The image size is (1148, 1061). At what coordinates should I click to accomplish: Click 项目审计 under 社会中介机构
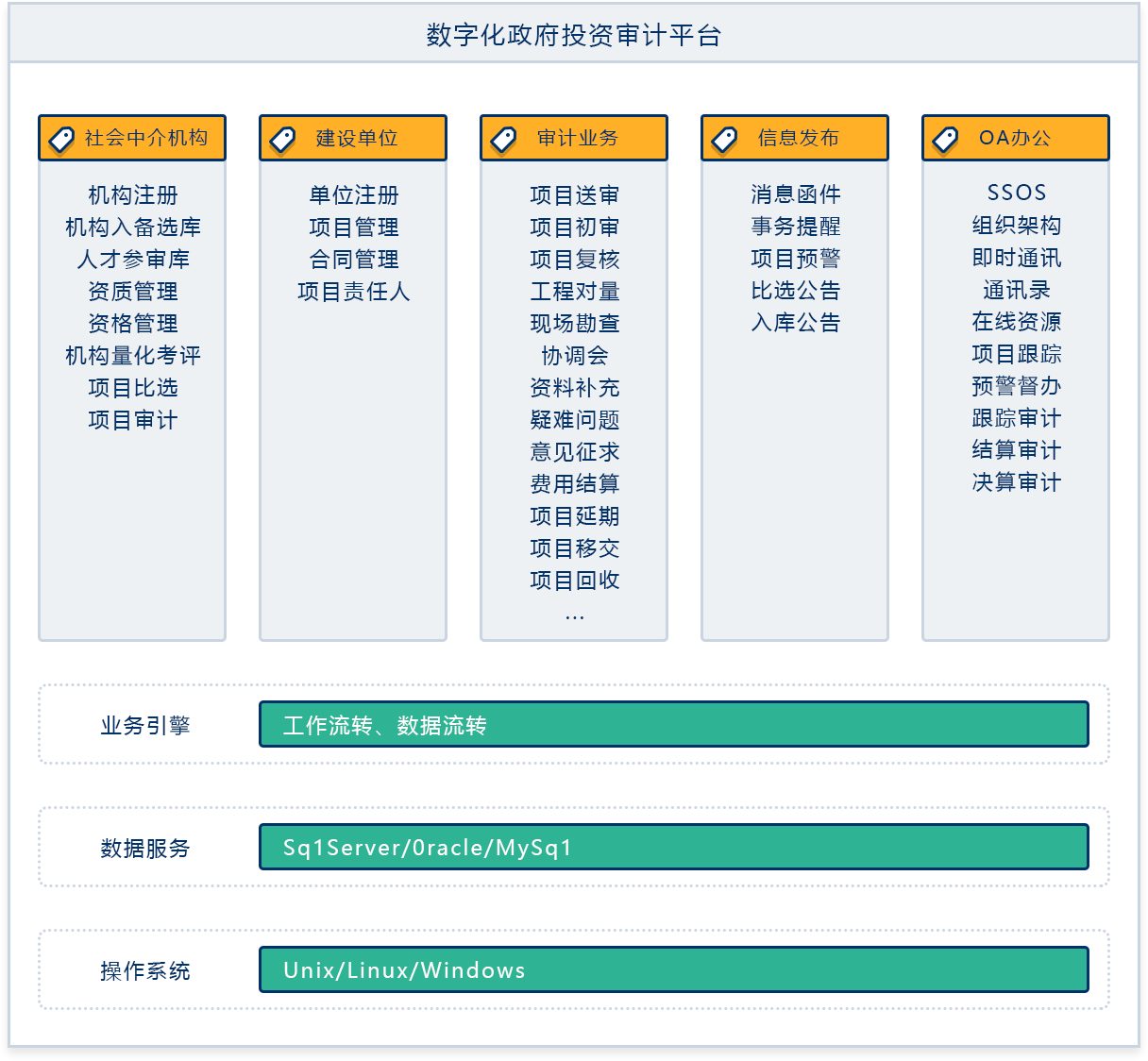point(133,420)
